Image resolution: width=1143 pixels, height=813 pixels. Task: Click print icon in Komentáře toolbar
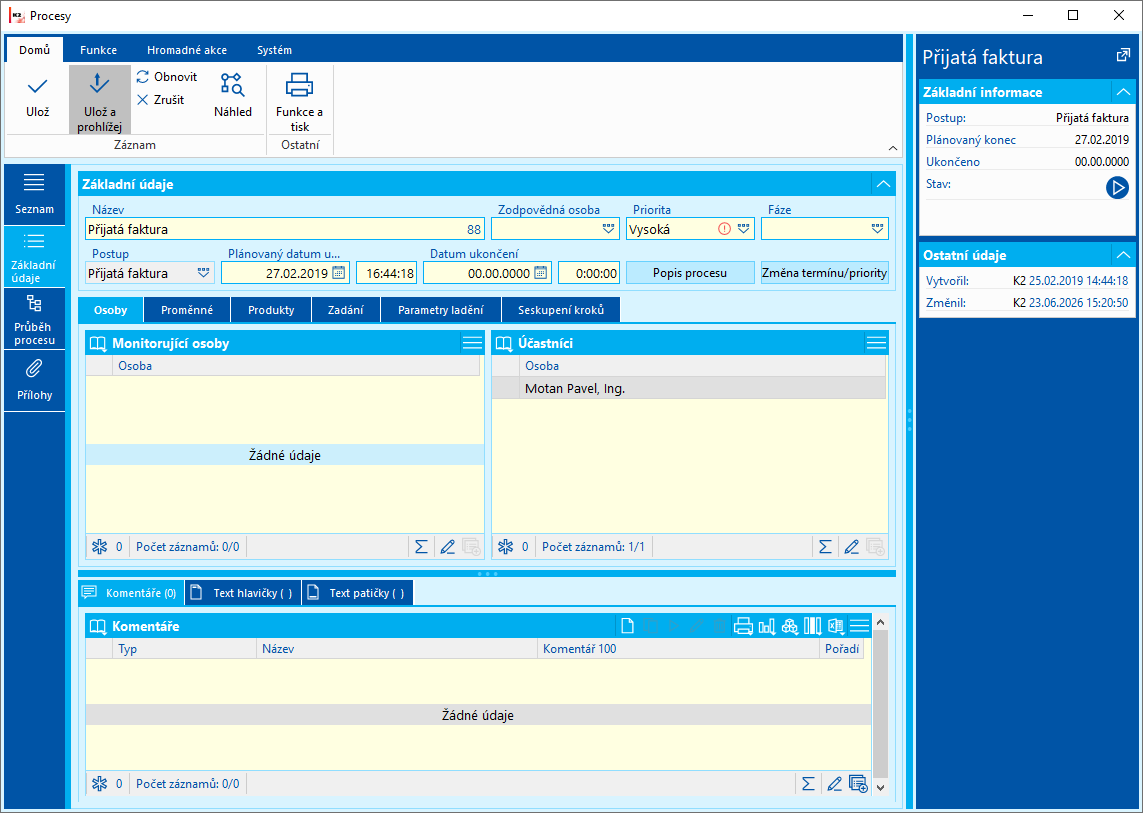[743, 626]
